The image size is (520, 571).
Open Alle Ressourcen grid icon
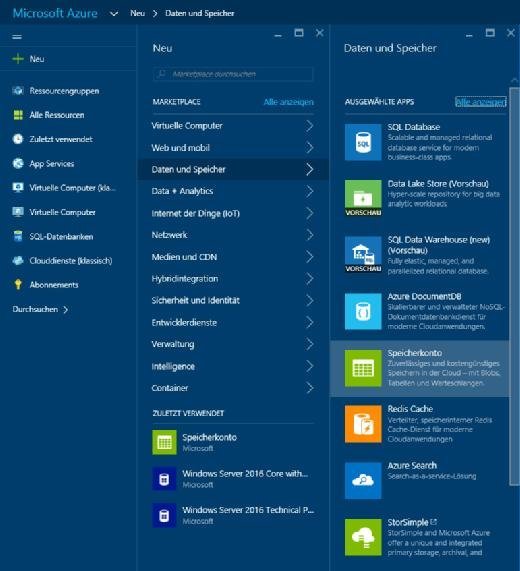(18, 115)
